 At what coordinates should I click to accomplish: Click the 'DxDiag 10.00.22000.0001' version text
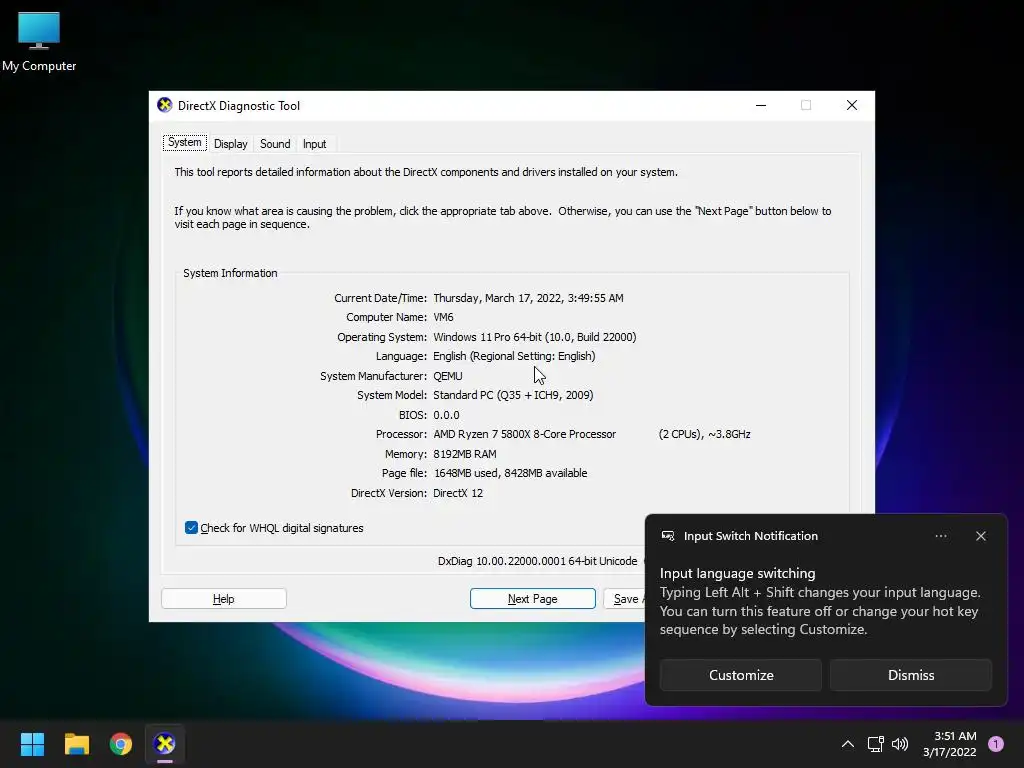501,561
